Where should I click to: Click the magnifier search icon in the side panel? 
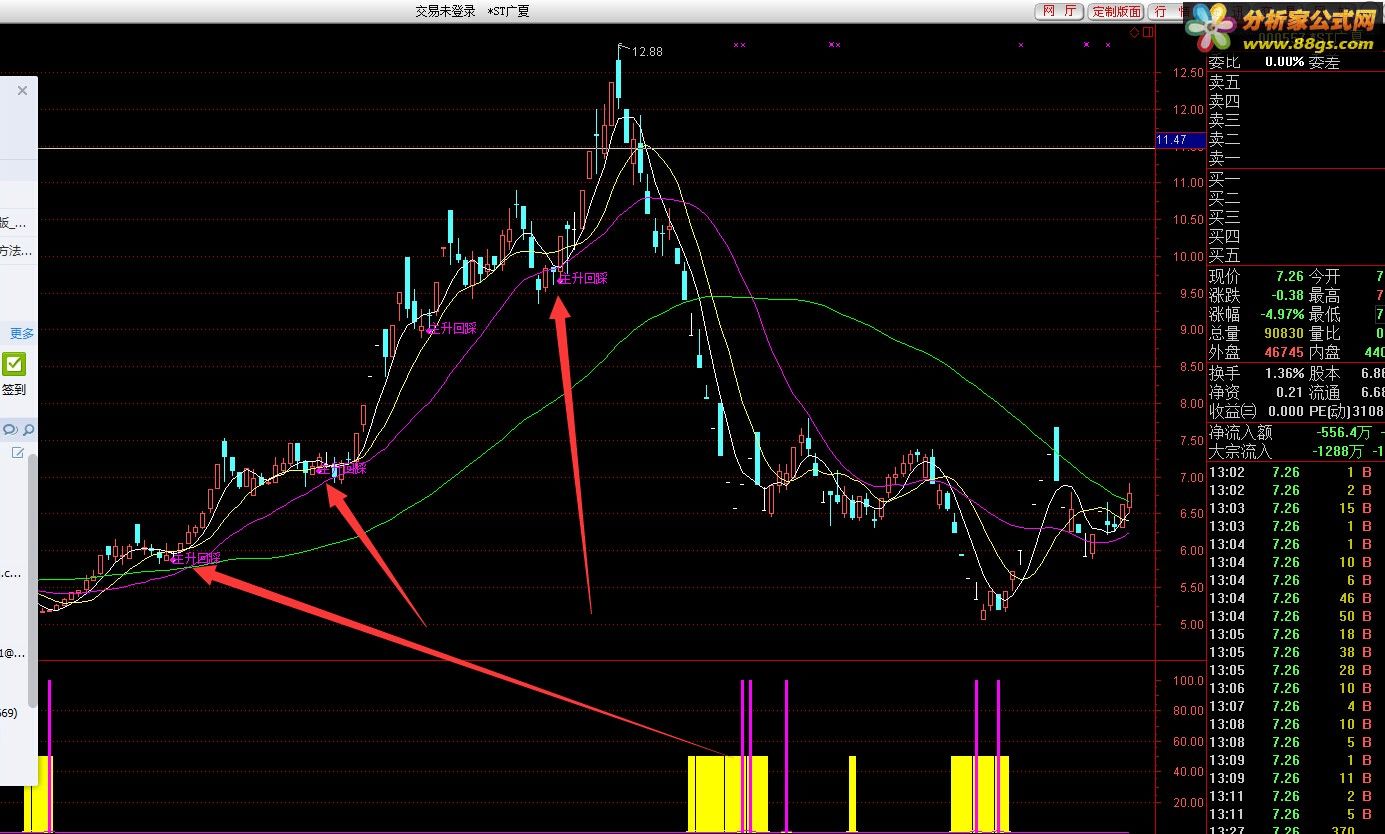tap(29, 430)
